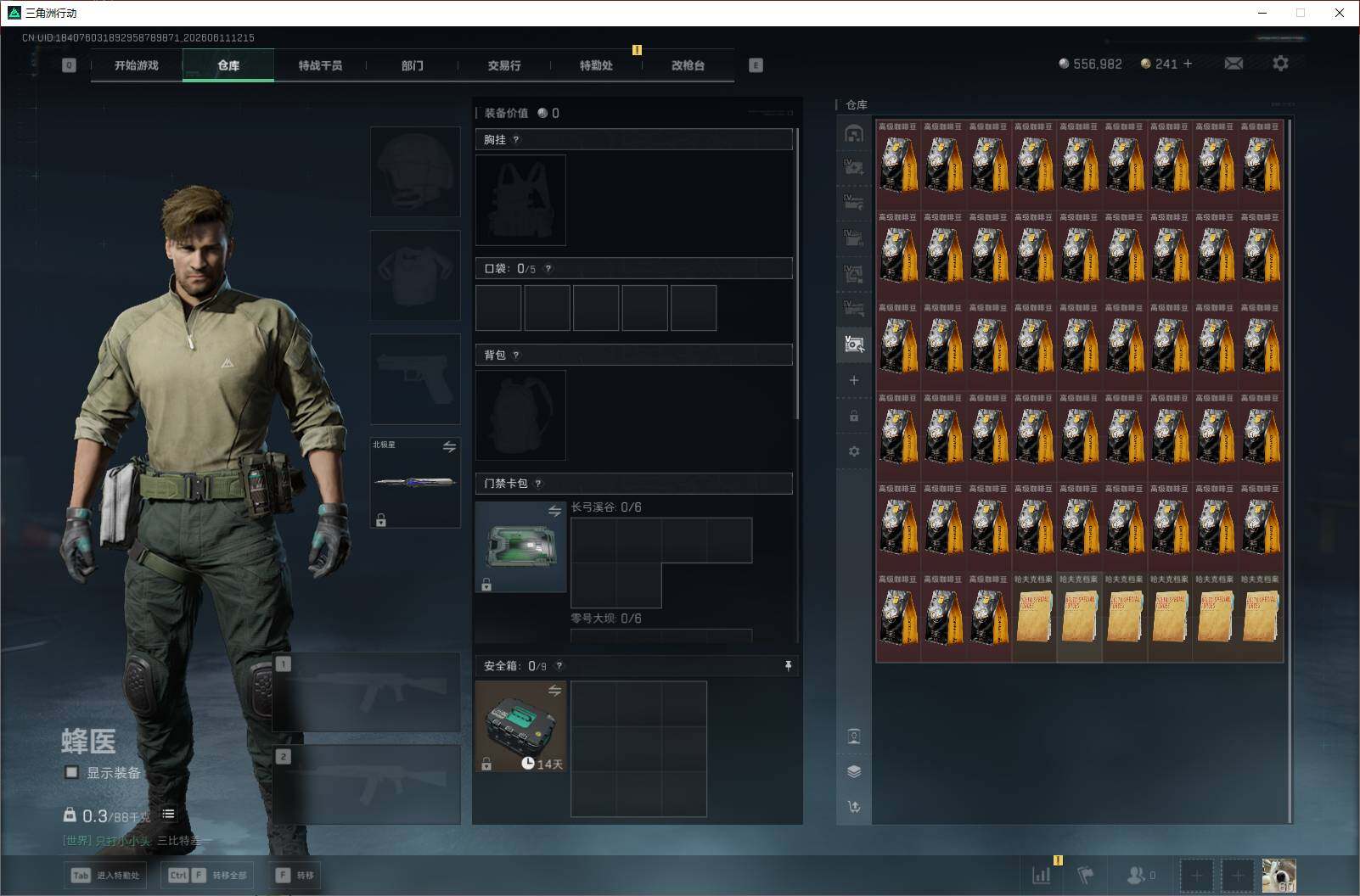Swap the 北极星 knife slot item

click(449, 446)
